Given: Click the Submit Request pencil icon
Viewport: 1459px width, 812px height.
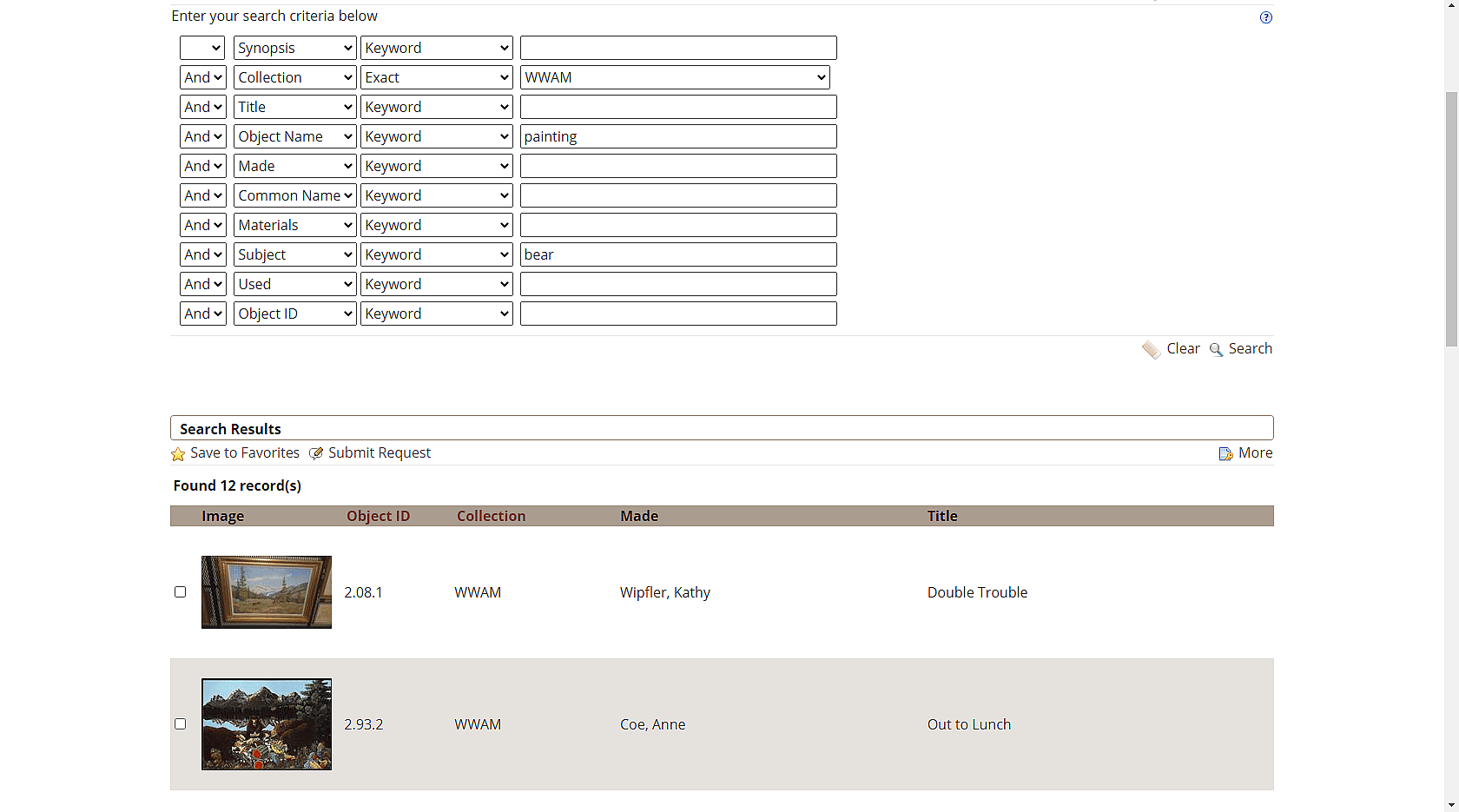Looking at the screenshot, I should pos(316,453).
